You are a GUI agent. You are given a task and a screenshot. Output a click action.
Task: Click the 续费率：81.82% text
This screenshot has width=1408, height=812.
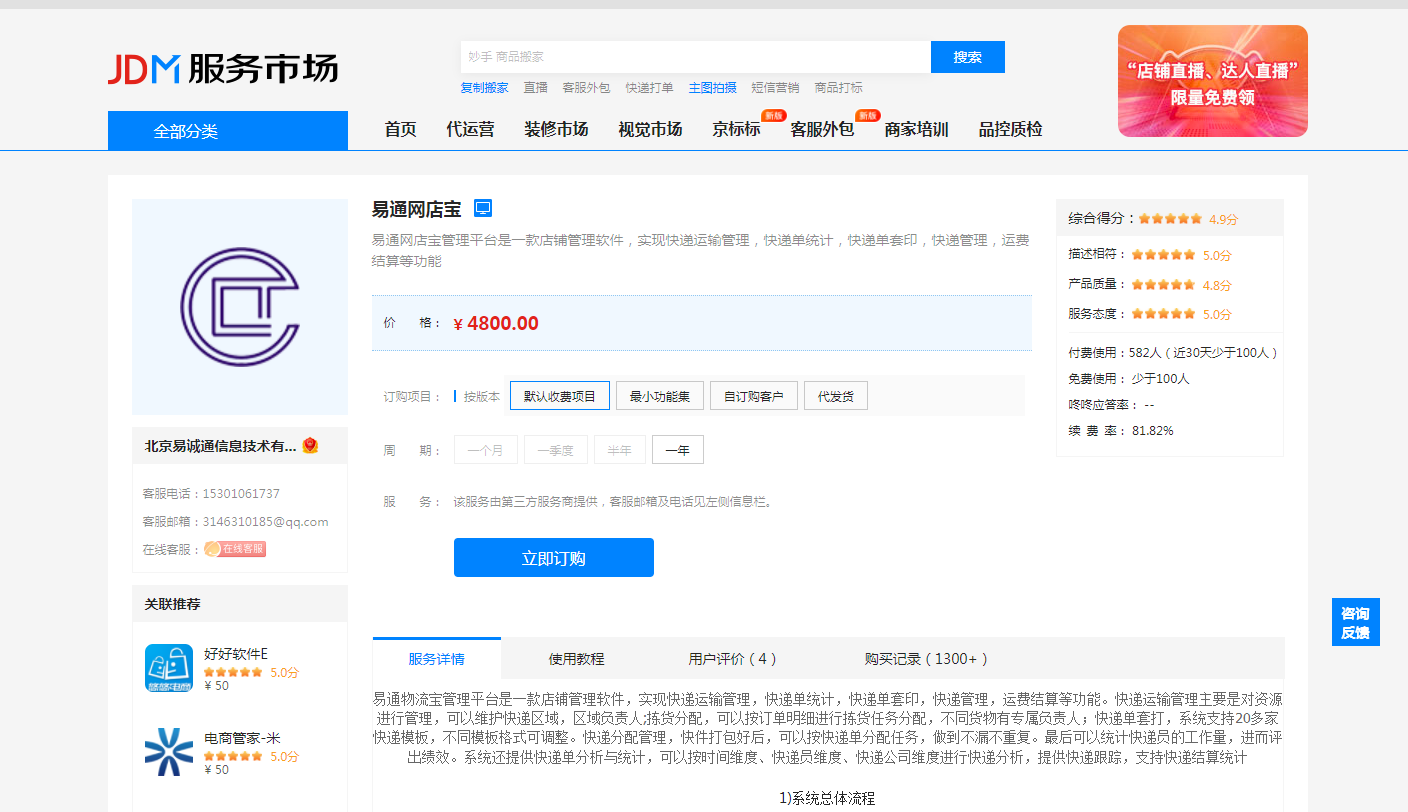1121,431
